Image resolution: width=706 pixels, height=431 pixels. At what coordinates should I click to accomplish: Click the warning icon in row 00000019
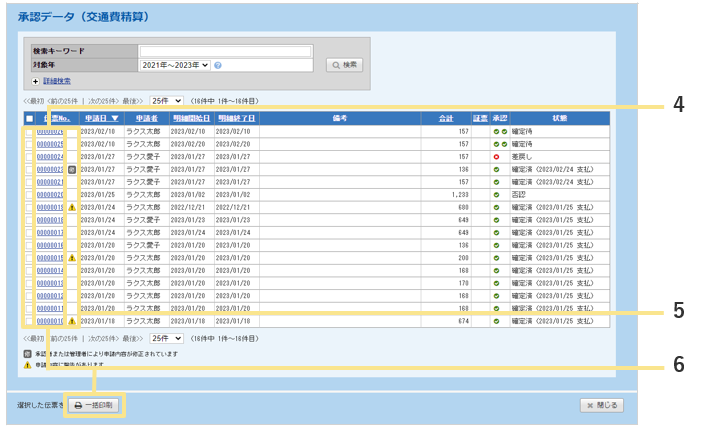[x=71, y=207]
